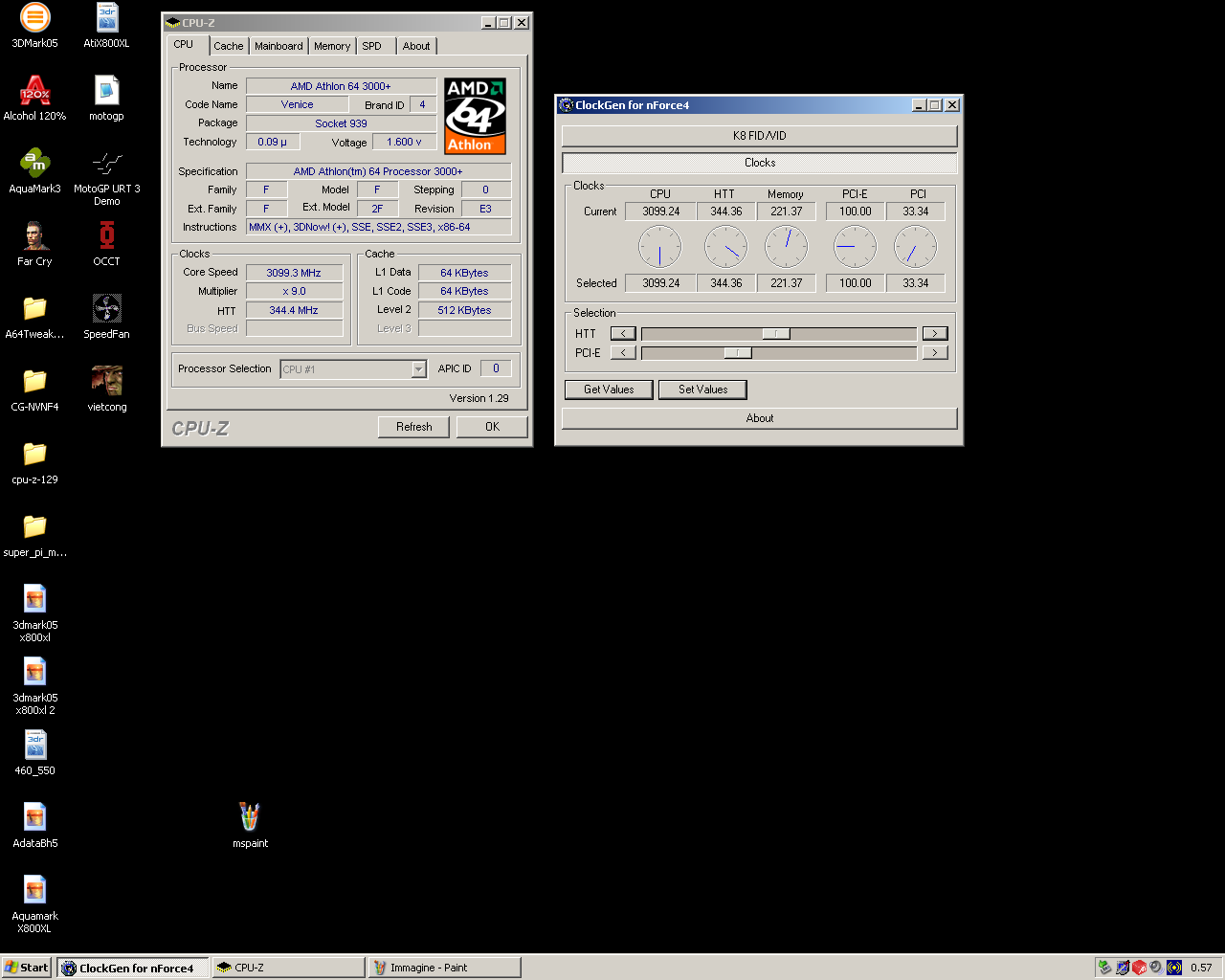The height and width of the screenshot is (980, 1225).
Task: Select the About tab in CPU-Z
Action: point(416,46)
